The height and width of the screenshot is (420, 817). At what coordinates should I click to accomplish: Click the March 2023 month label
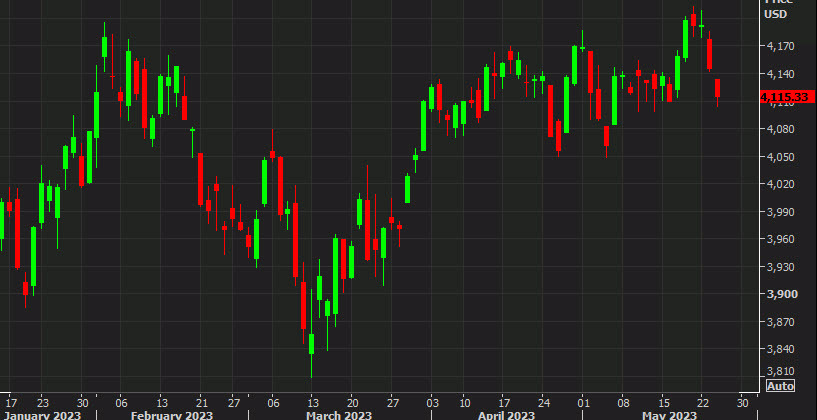pos(339,415)
